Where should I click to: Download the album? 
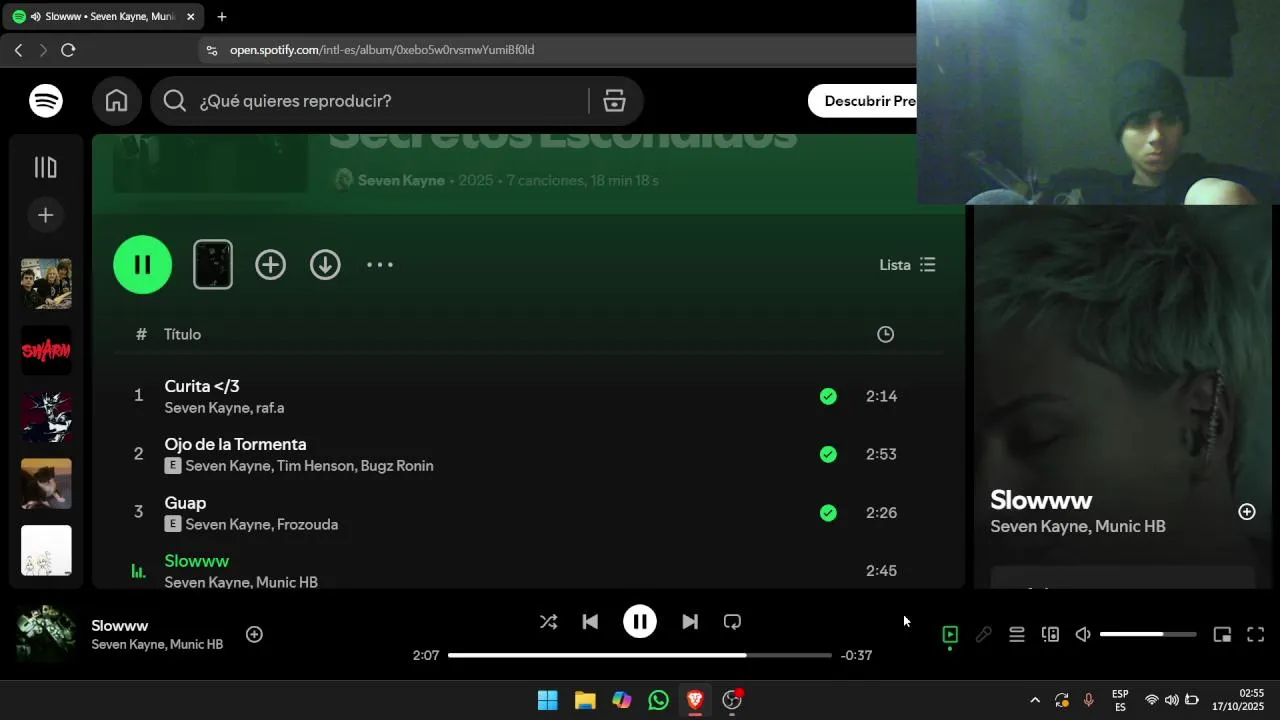pyautogui.click(x=325, y=265)
